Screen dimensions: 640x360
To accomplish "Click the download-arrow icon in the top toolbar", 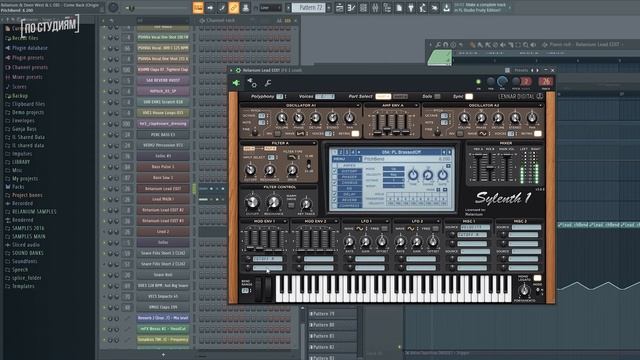I will click(x=446, y=8).
